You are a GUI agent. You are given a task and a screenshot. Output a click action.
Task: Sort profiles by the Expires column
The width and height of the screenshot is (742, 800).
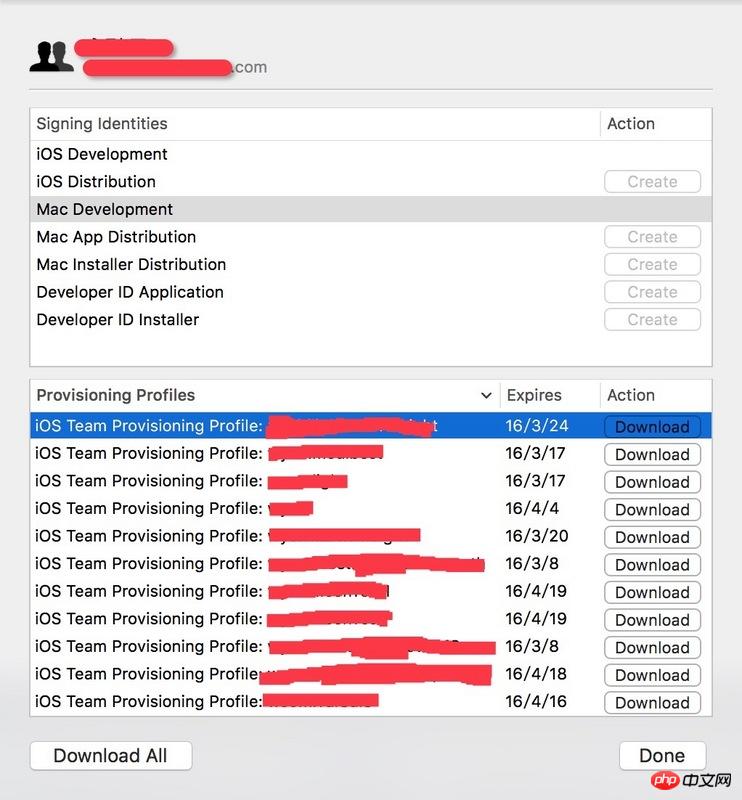click(x=535, y=395)
